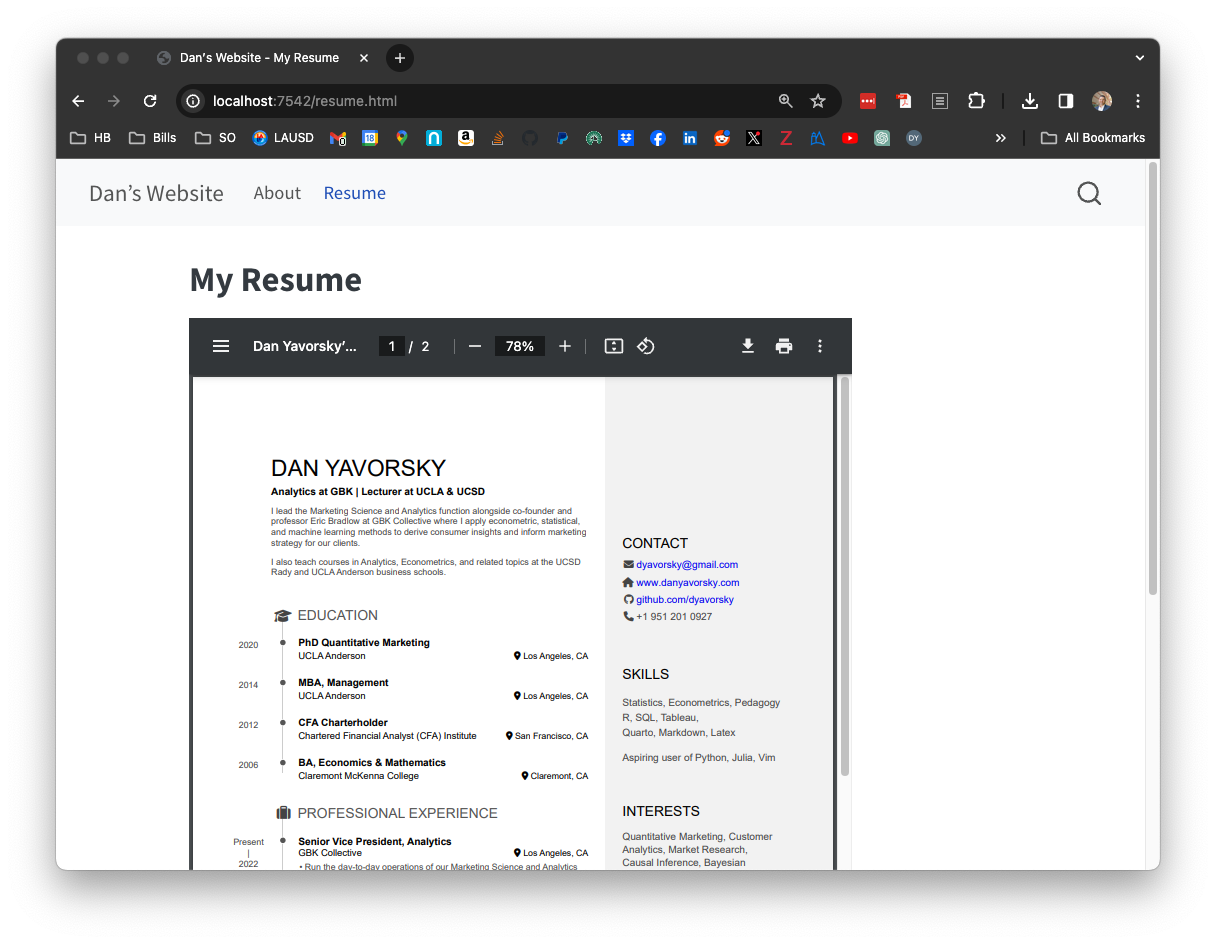The image size is (1216, 944).
Task: Download the resume PDF
Action: pos(747,346)
